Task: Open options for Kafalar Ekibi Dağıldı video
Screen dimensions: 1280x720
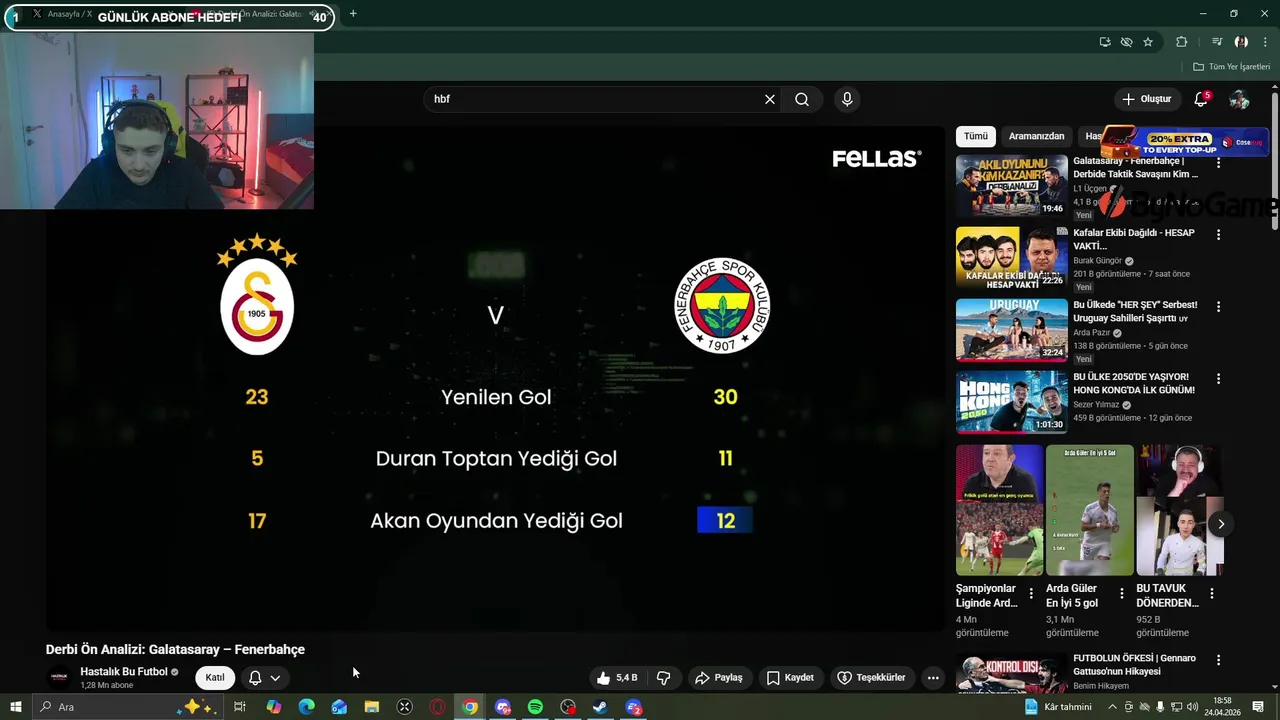Action: 1218,235
